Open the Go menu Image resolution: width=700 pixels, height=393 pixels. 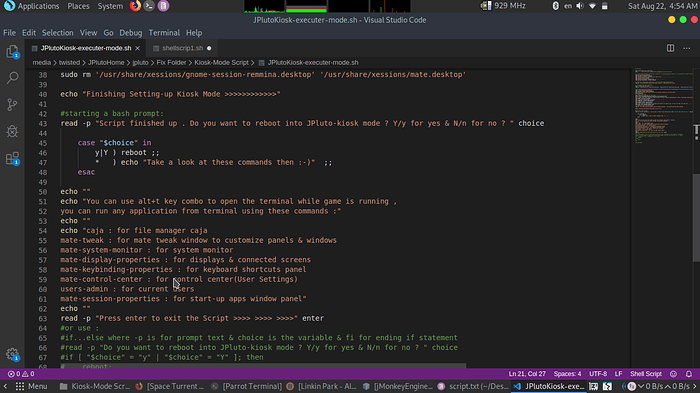[108, 33]
